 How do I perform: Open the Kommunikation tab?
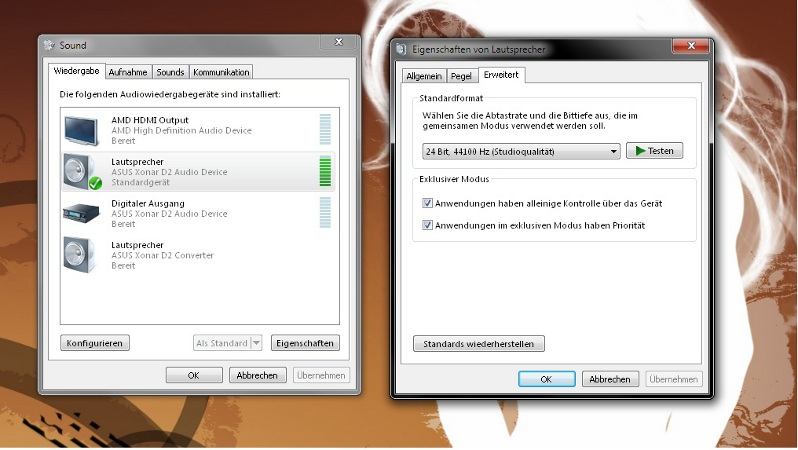[x=221, y=72]
